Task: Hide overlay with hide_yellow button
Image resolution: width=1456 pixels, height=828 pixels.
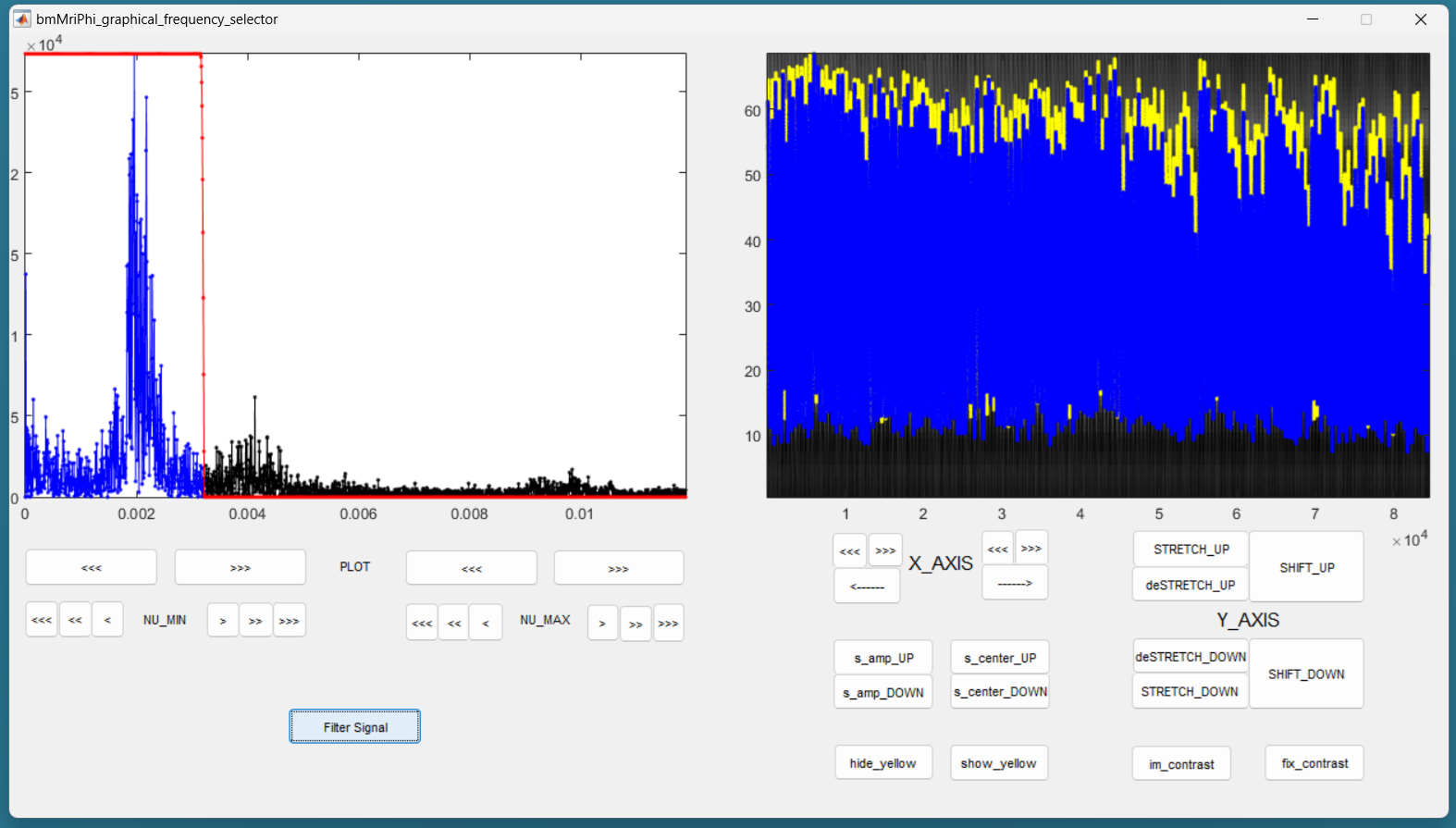Action: (883, 763)
